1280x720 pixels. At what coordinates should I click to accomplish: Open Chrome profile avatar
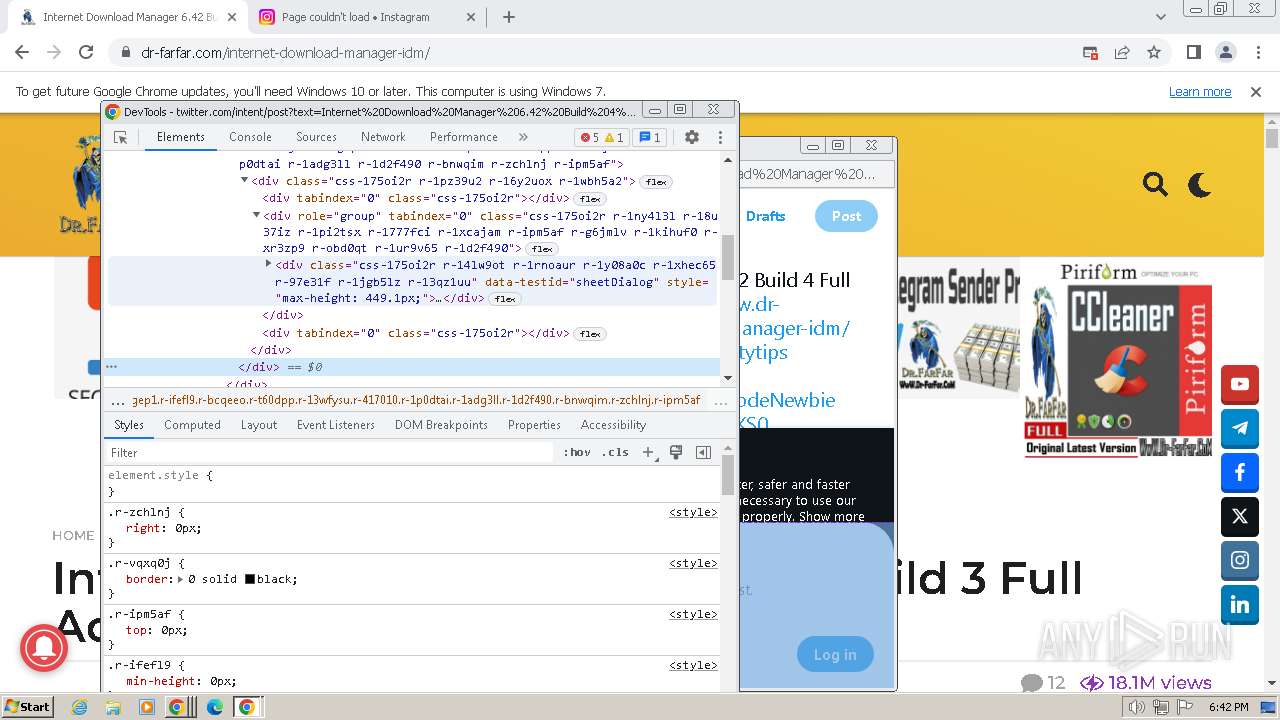1225,52
